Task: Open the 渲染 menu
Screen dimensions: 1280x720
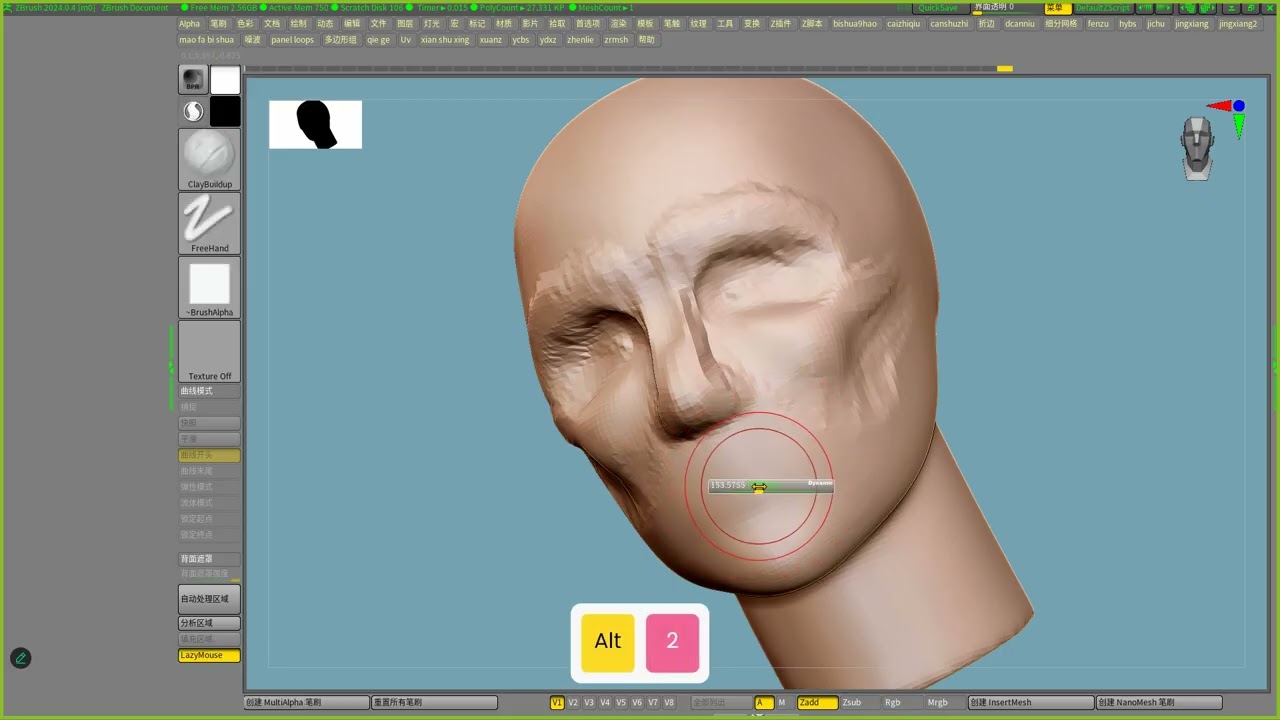Action: [x=619, y=24]
